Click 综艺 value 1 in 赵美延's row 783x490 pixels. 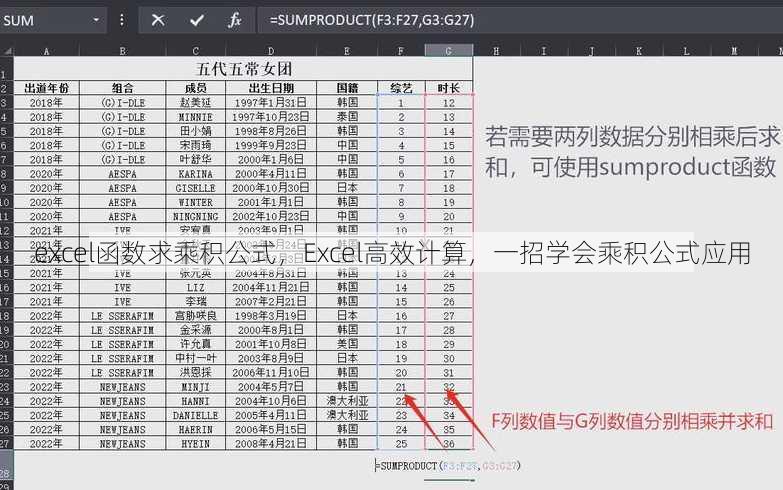coord(401,102)
